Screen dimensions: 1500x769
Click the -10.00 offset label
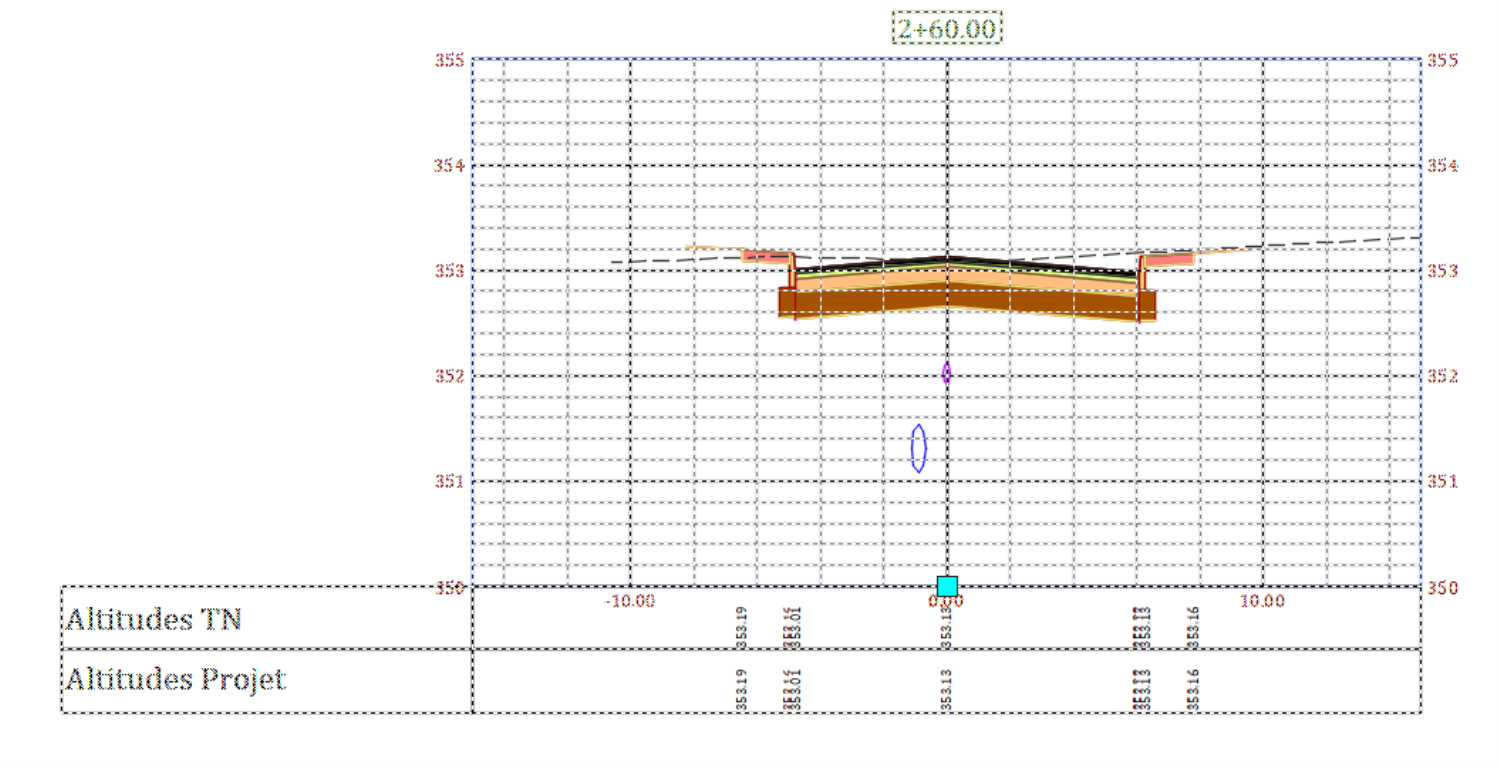pyautogui.click(x=630, y=601)
